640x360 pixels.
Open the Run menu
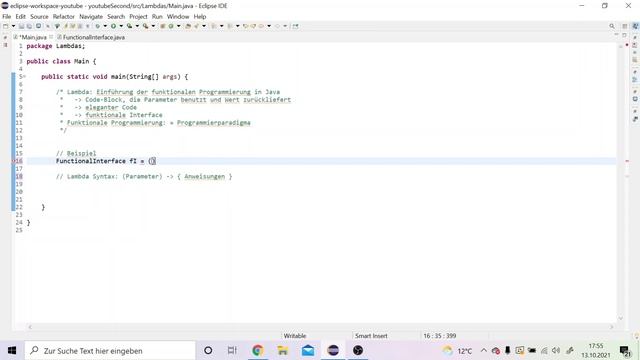pos(157,17)
